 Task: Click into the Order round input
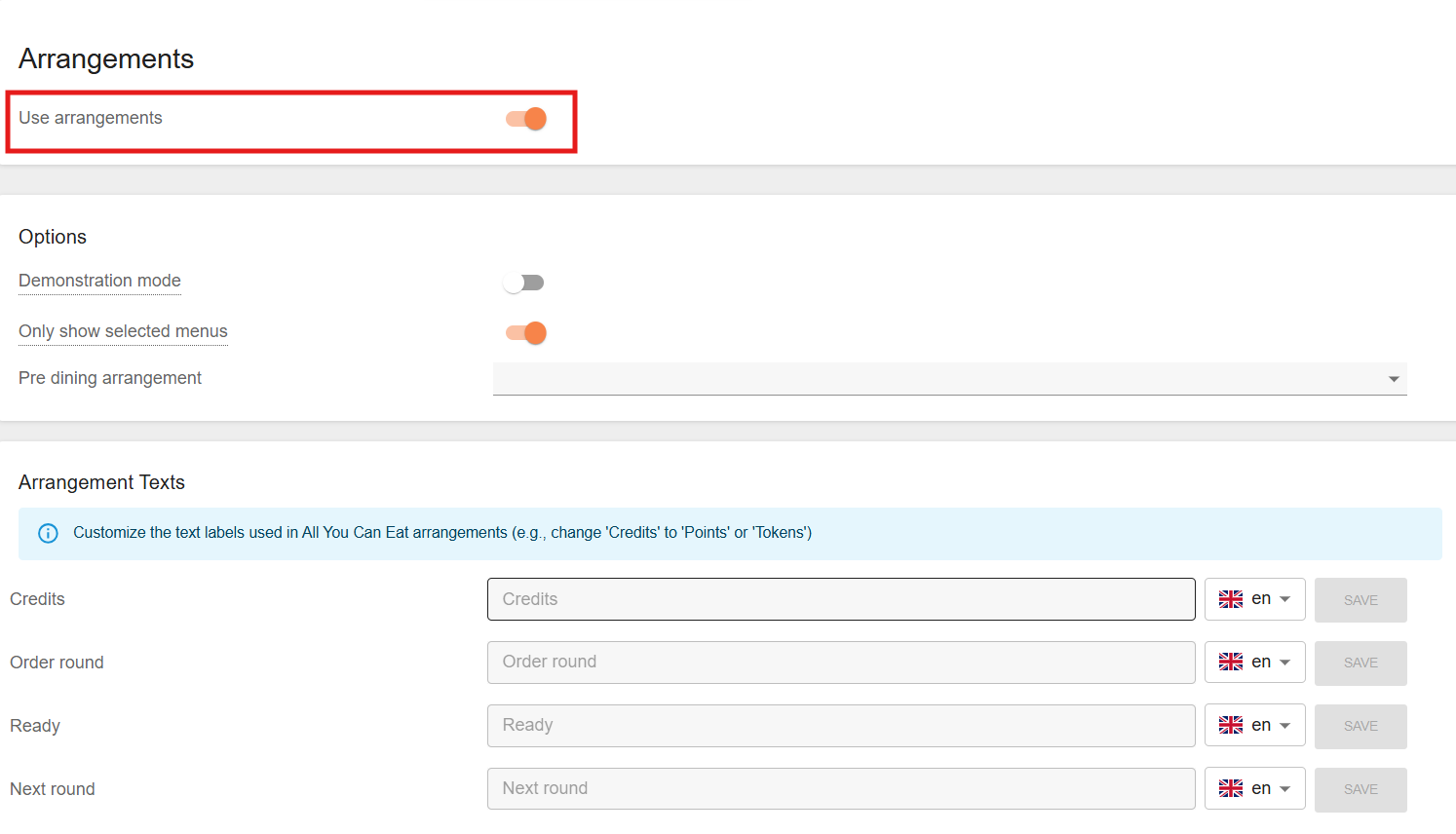[840, 663]
